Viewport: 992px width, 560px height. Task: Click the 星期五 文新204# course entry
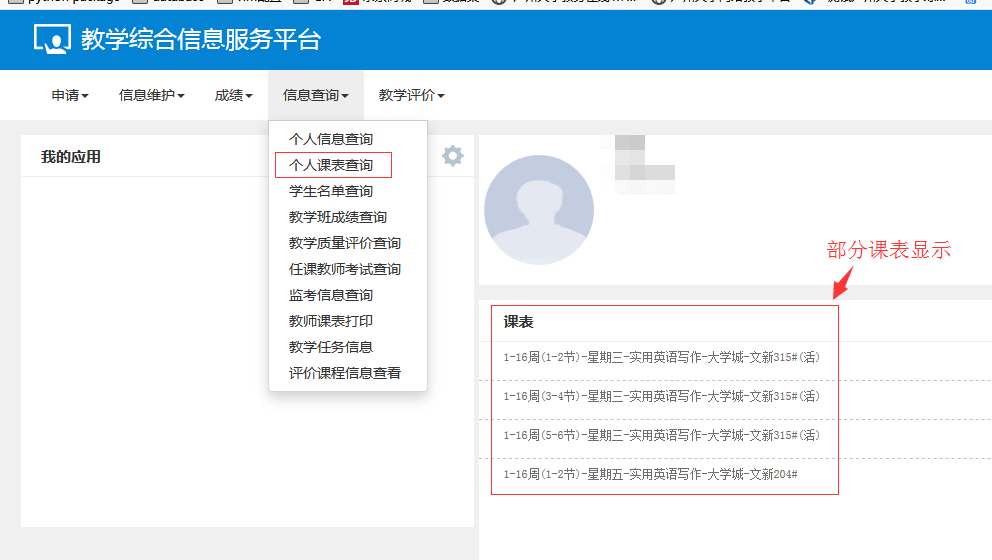click(650, 474)
